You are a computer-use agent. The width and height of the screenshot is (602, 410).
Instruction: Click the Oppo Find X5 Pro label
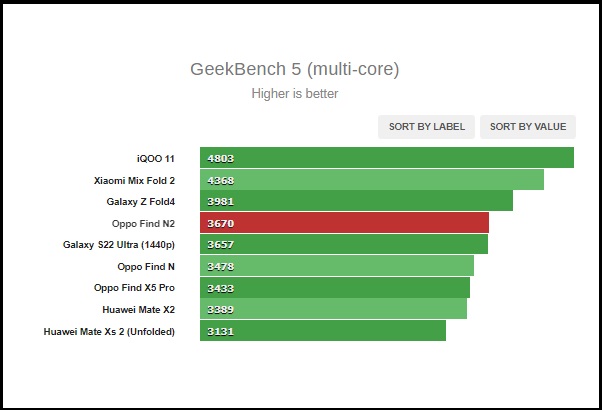(134, 288)
